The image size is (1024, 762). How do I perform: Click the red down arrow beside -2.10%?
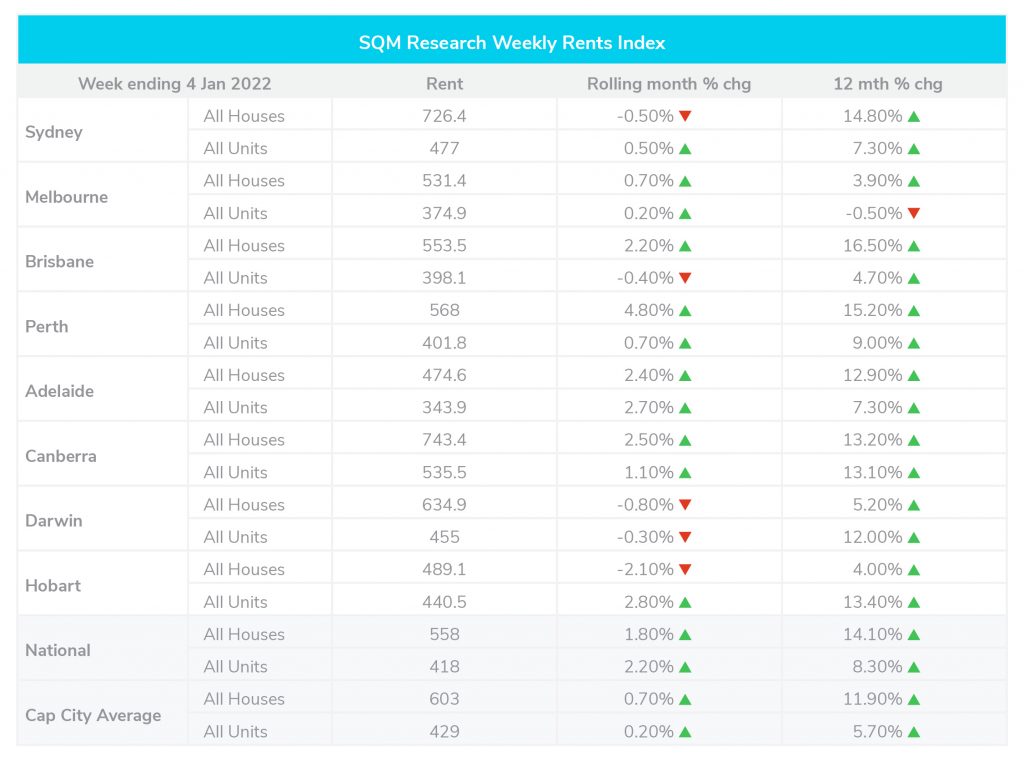[x=685, y=569]
